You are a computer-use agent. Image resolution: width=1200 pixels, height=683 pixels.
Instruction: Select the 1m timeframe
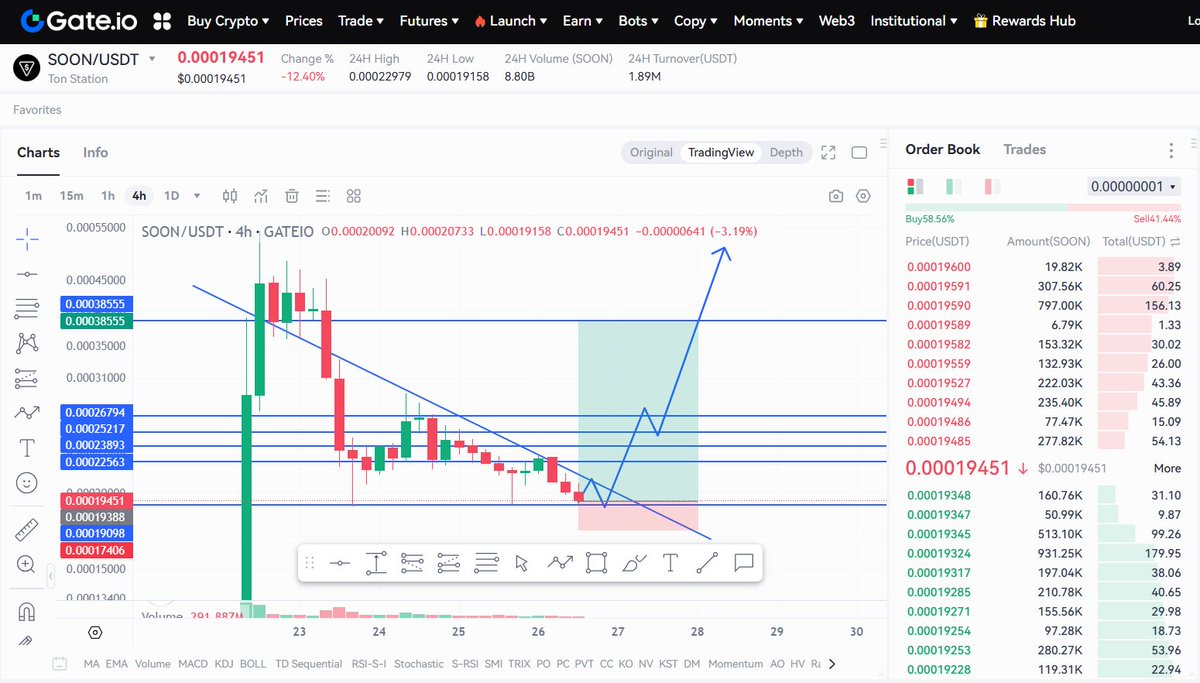click(x=33, y=196)
